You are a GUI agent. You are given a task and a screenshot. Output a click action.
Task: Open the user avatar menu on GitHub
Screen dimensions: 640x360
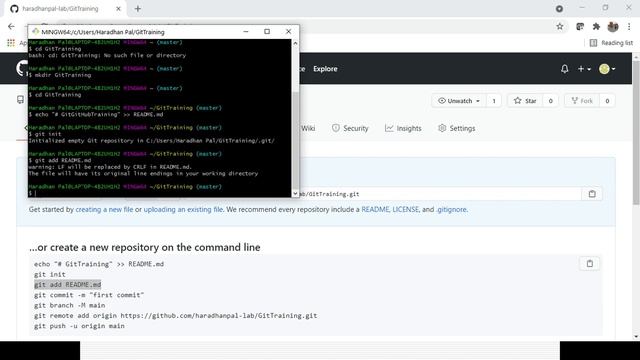[x=607, y=69]
